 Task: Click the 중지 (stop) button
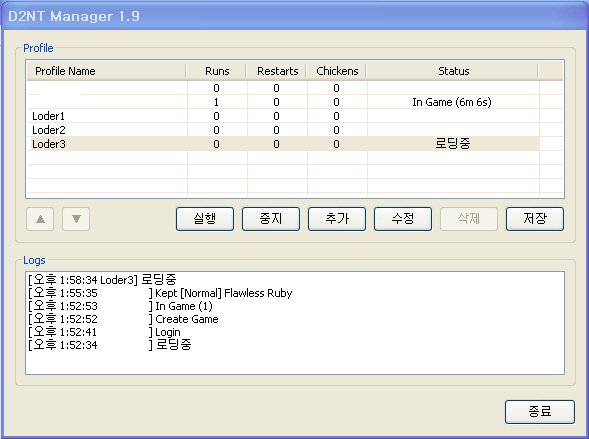(271, 219)
